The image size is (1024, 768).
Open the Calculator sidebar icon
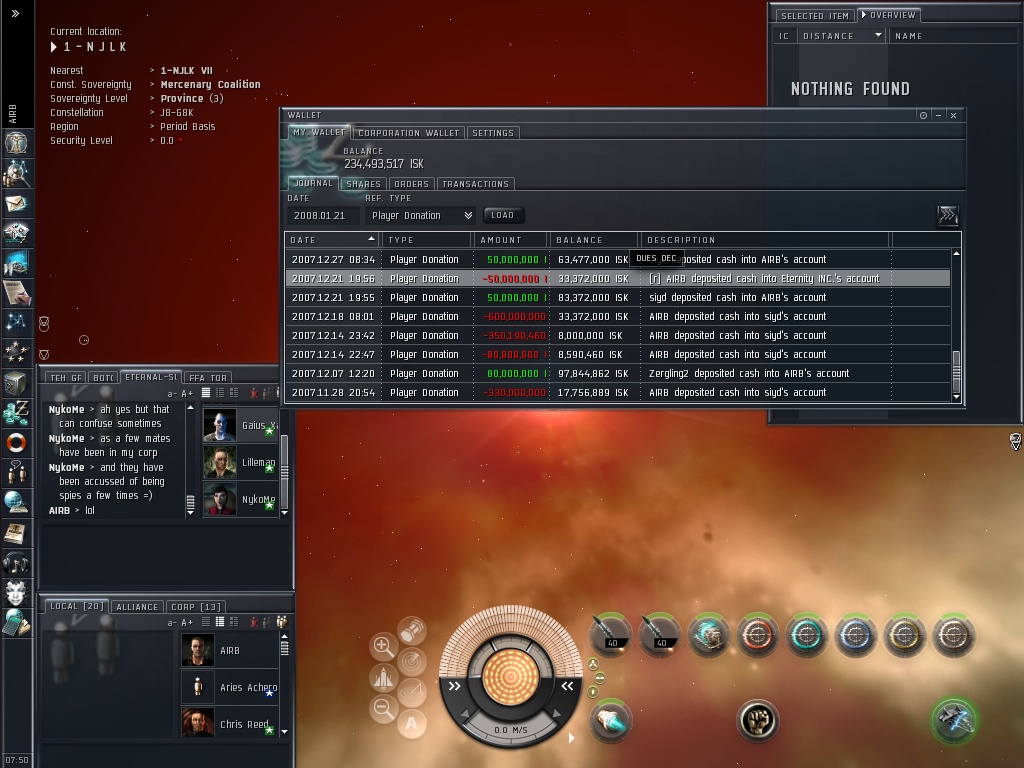(x=16, y=622)
